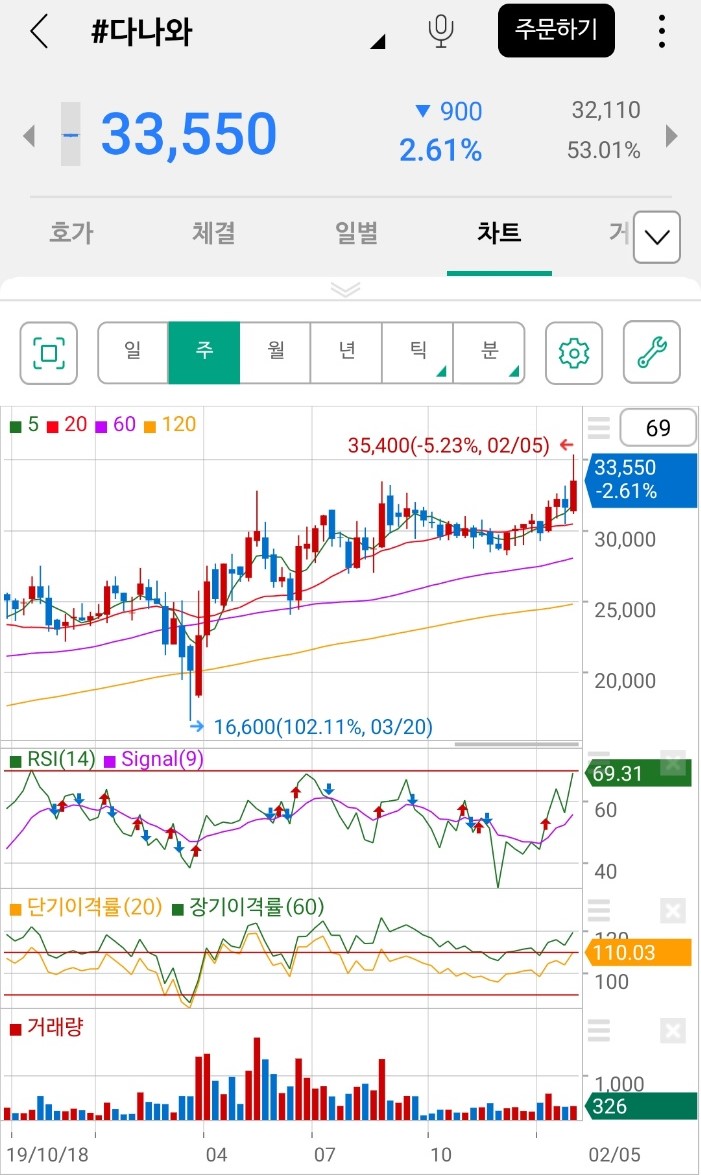Go to previous stock with left arrow
This screenshot has width=701, height=1175.
click(29, 136)
